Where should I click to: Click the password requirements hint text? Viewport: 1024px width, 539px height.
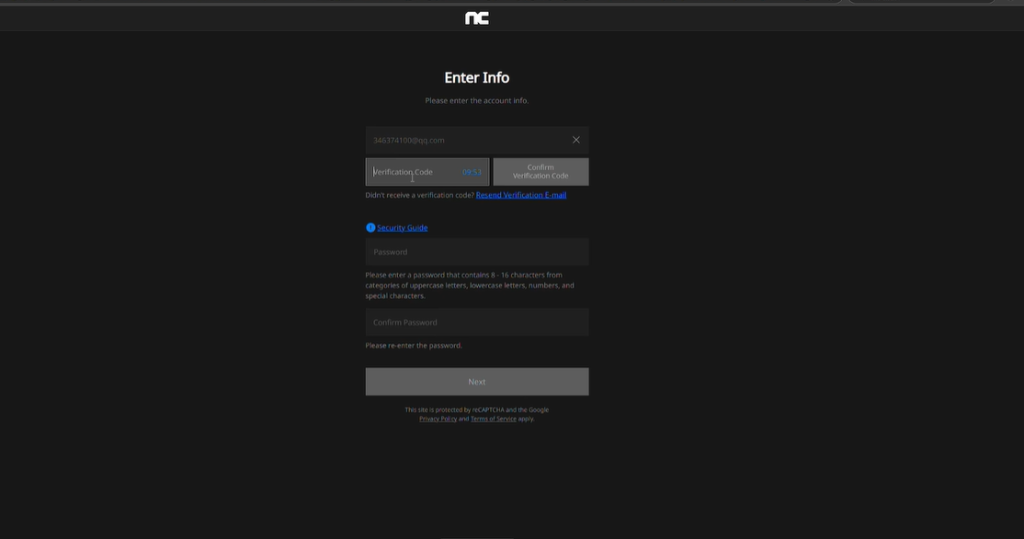(469, 285)
